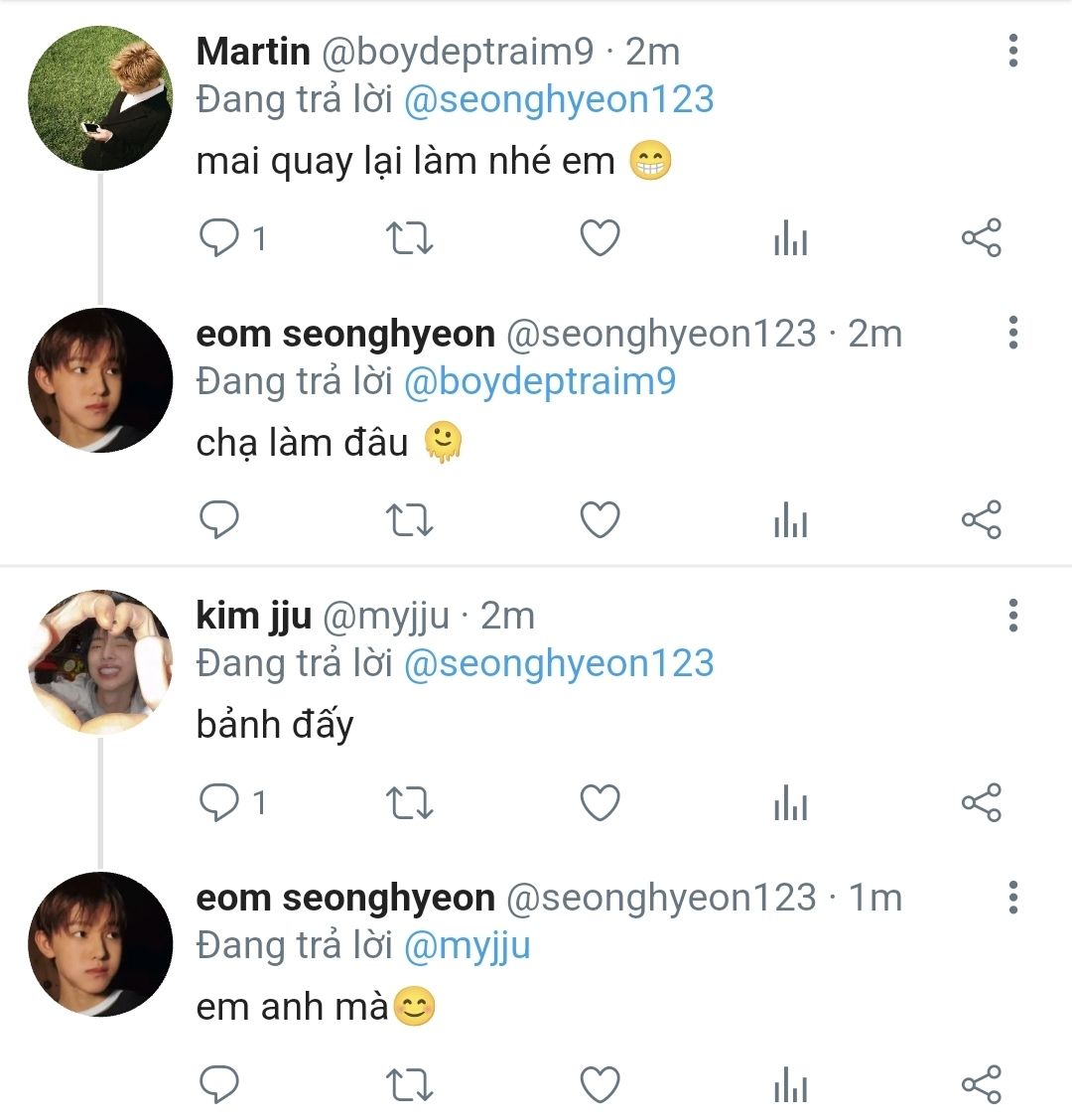
Task: Open more options on "chạ làm đâu" tweet
Action: (1012, 333)
